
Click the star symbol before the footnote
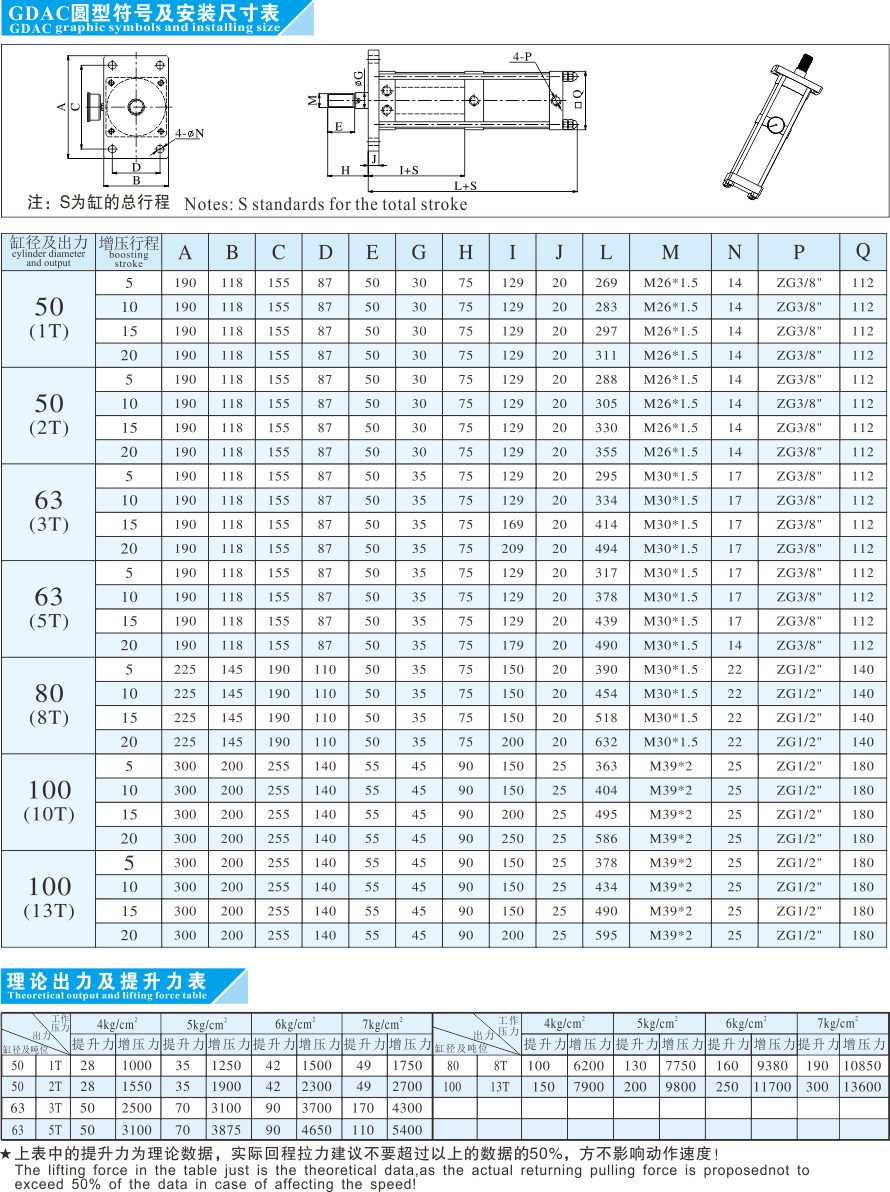tap(7, 1154)
